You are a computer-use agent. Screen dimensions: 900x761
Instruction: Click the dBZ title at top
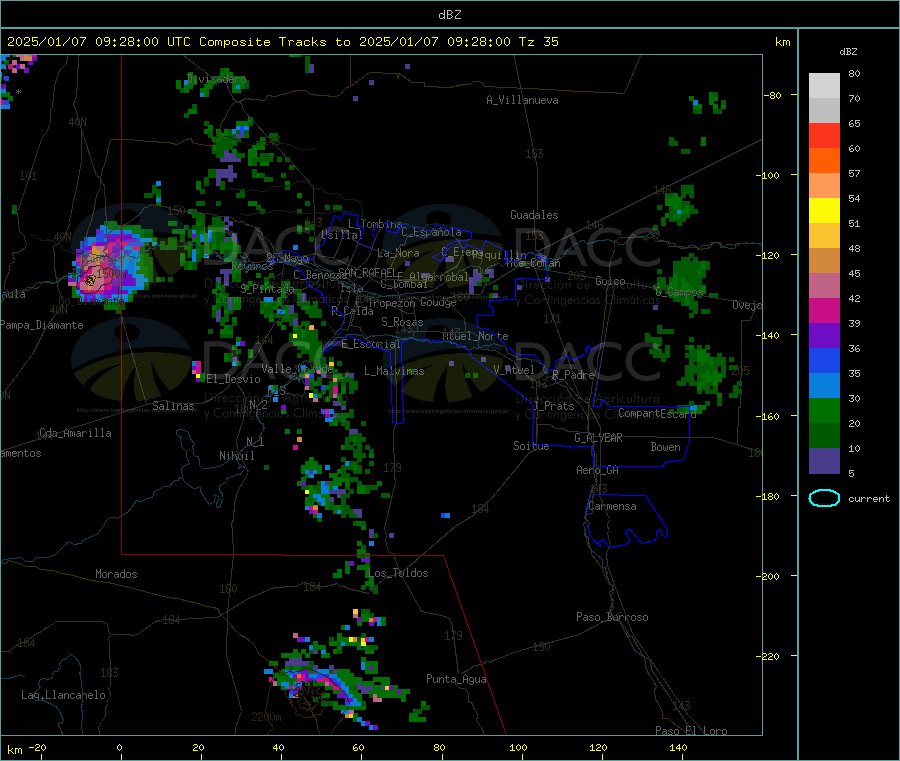coord(449,15)
